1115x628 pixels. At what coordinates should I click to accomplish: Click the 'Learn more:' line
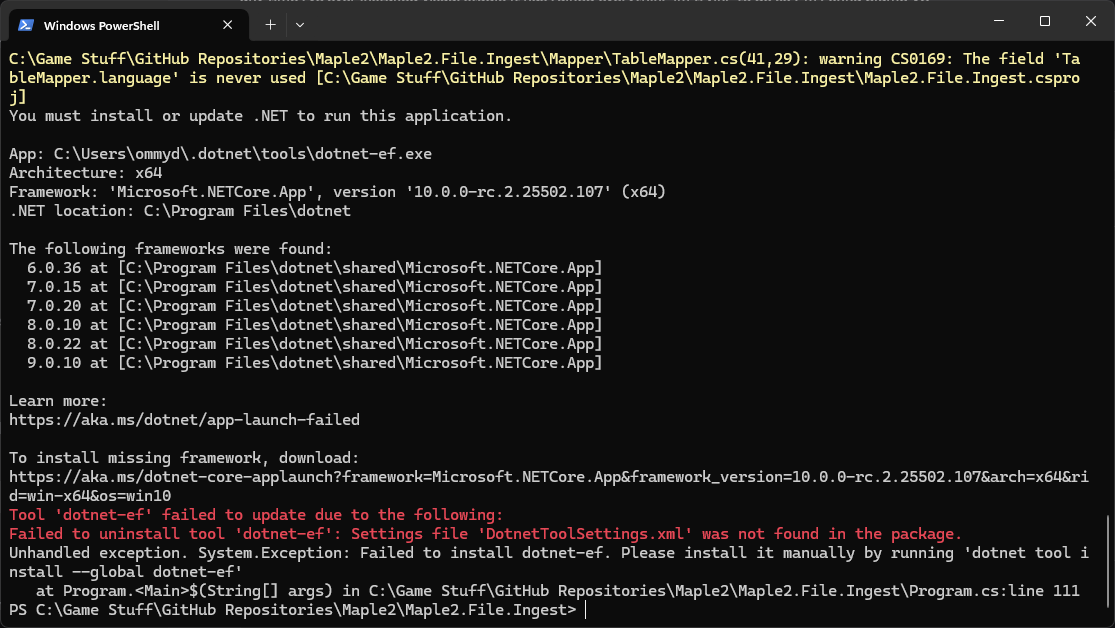(58, 400)
